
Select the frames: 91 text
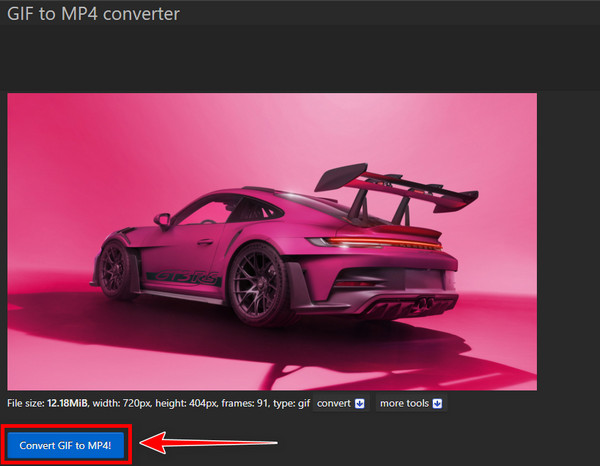pyautogui.click(x=245, y=403)
